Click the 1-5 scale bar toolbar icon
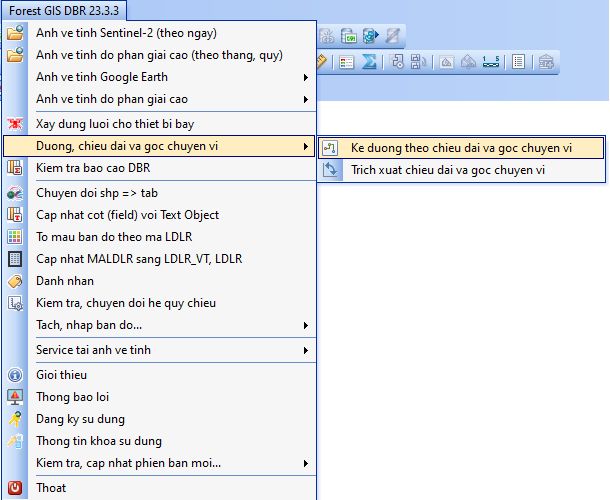 [x=490, y=61]
